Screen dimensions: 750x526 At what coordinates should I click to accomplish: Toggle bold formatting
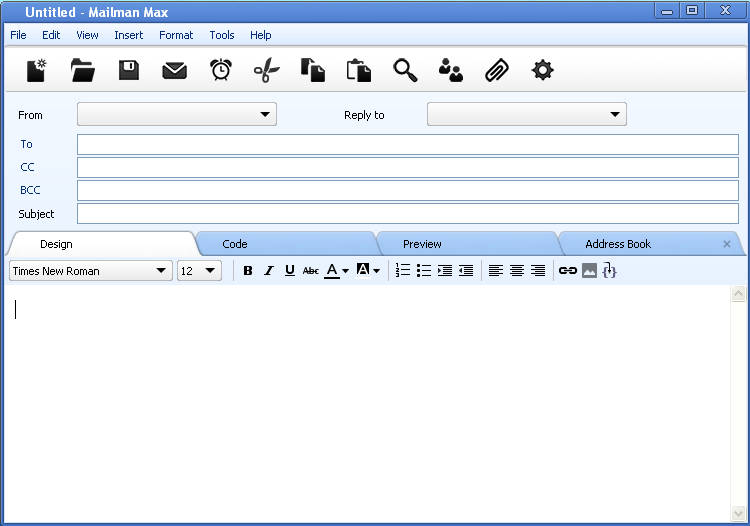tap(248, 271)
